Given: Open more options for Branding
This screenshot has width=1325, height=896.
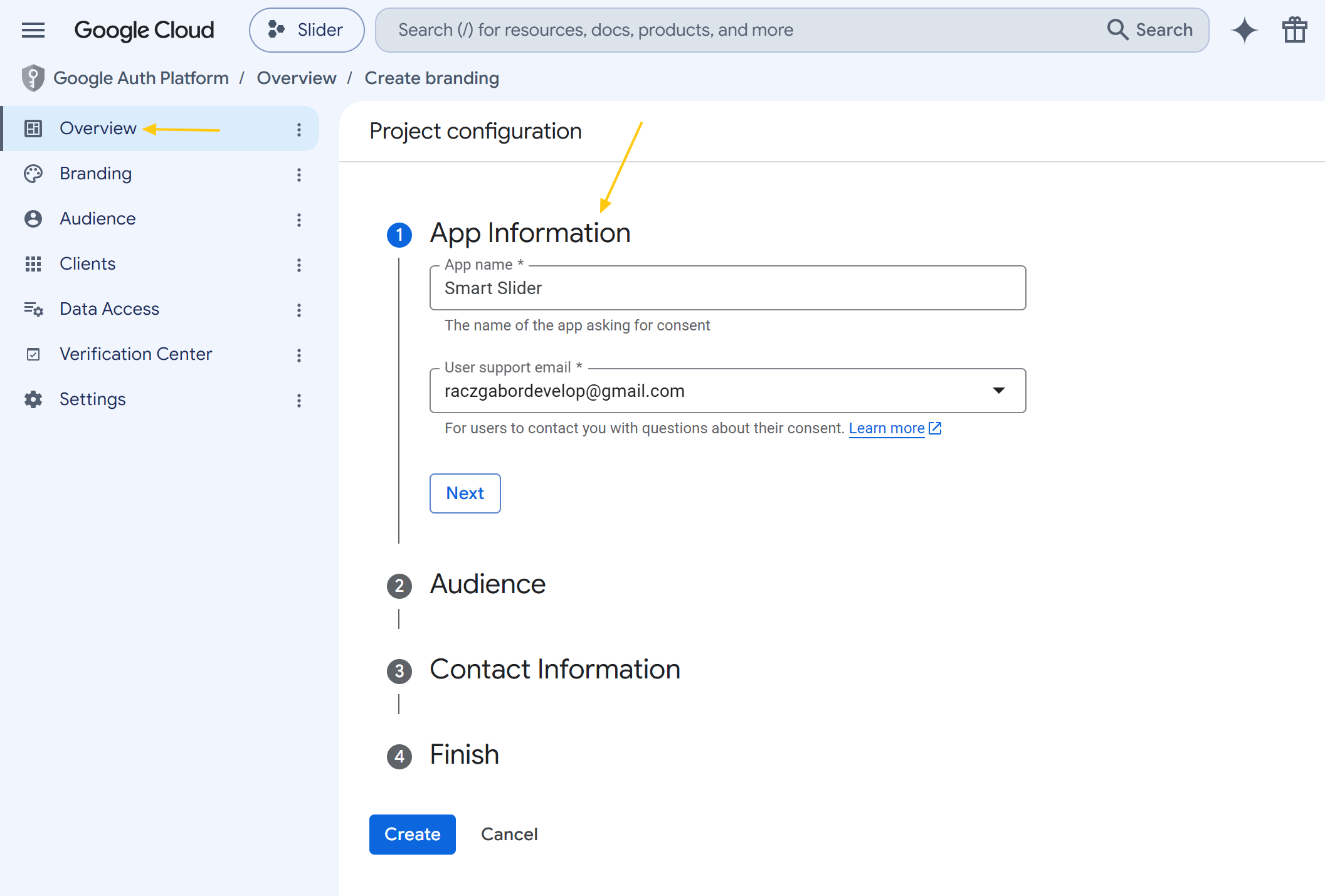Looking at the screenshot, I should tap(299, 175).
